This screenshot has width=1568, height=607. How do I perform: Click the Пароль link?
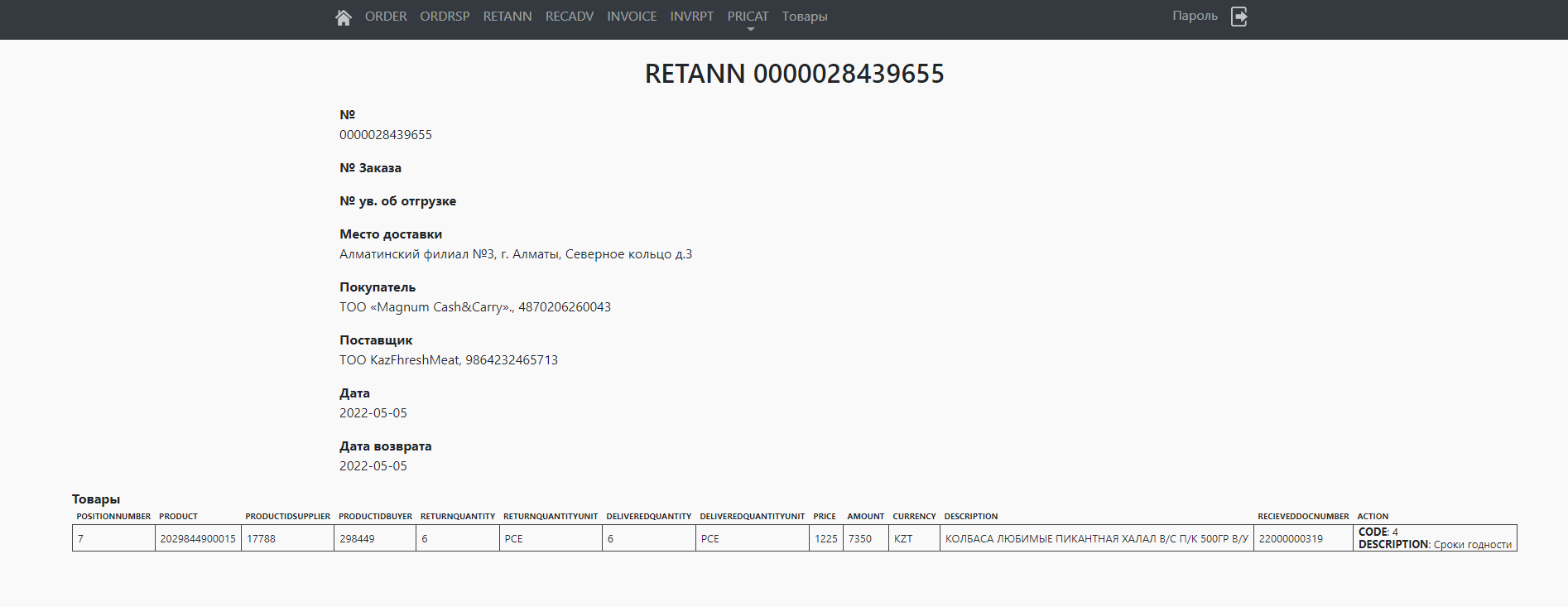[x=1195, y=16]
